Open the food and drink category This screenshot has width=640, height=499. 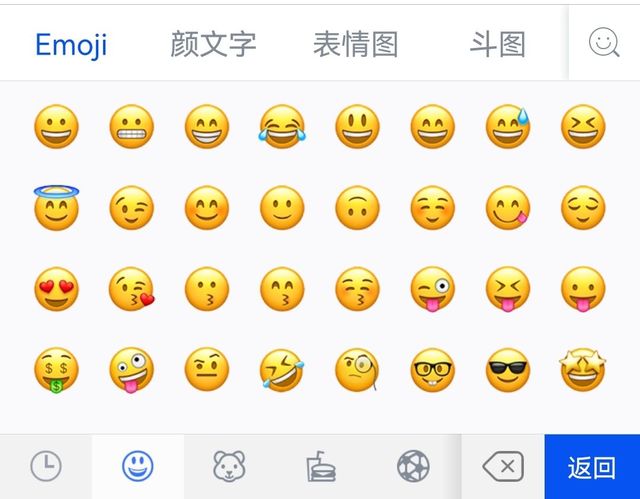[x=321, y=466]
